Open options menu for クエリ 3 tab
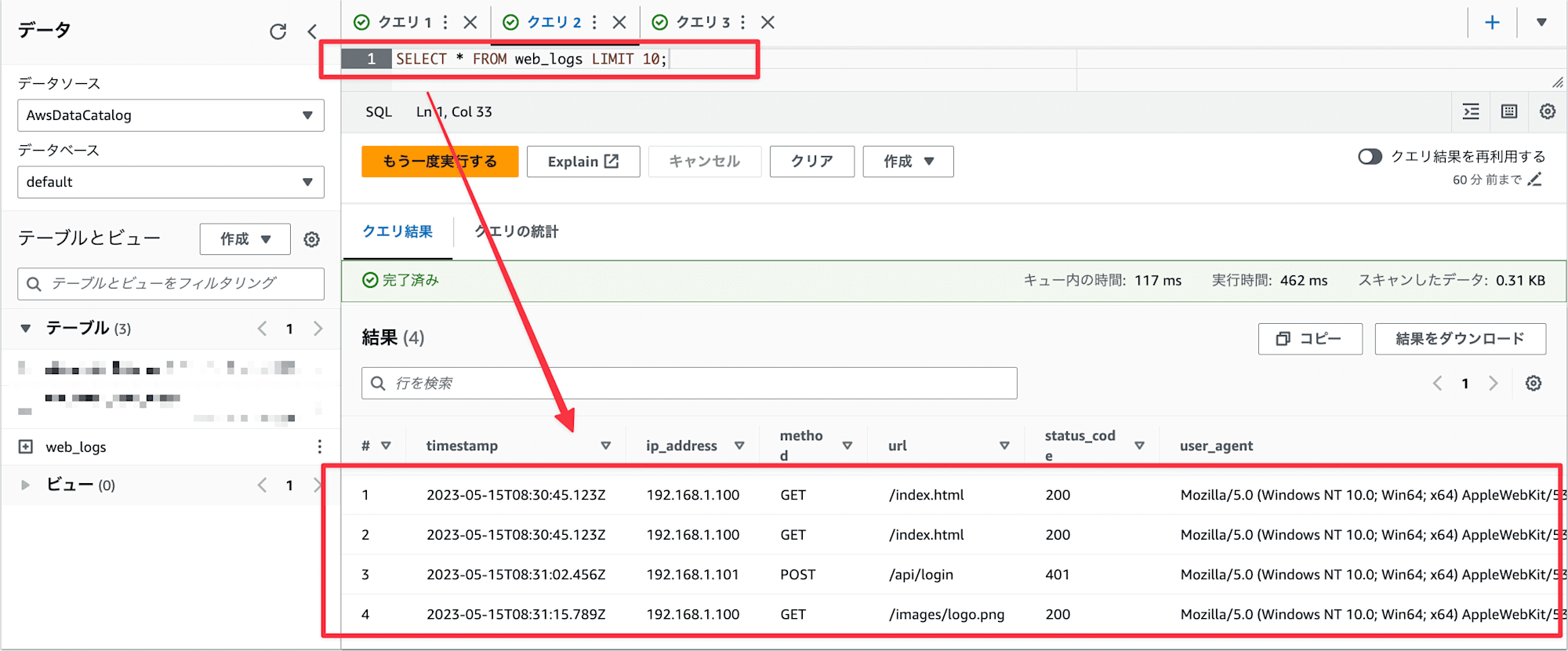The image size is (1568, 651). [x=742, y=22]
